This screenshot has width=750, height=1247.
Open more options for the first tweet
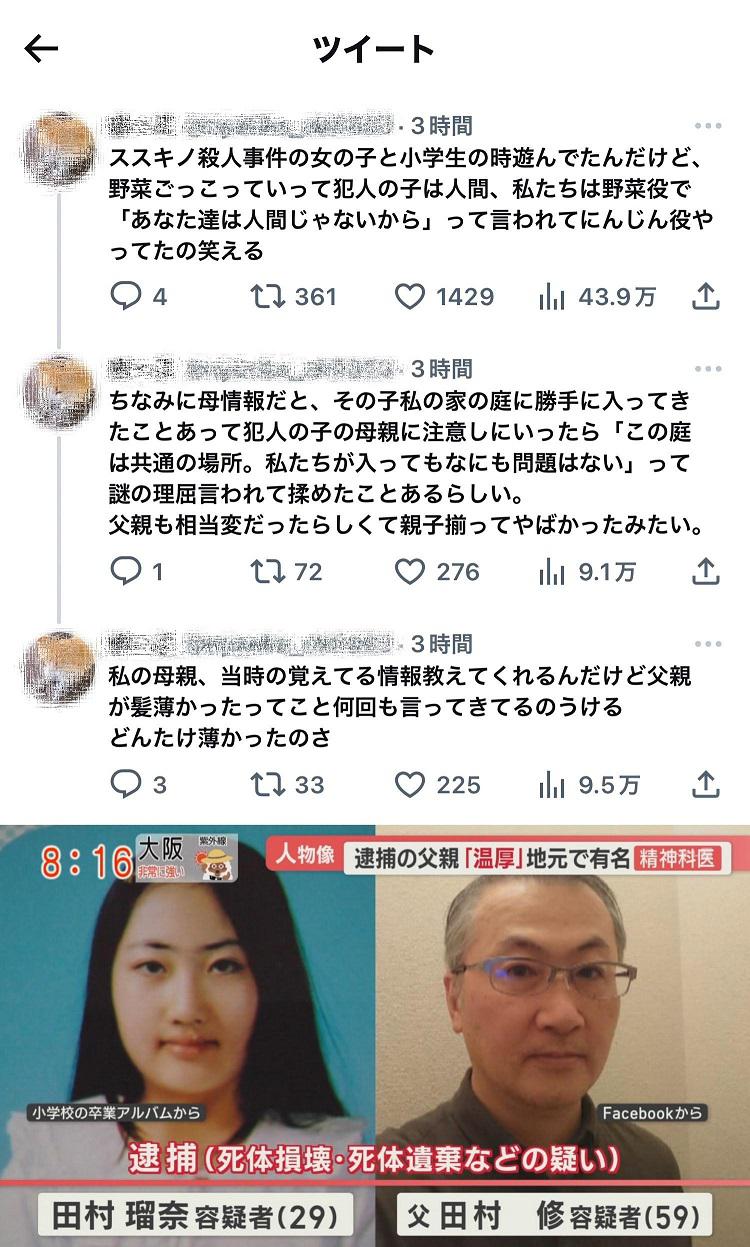tap(707, 126)
